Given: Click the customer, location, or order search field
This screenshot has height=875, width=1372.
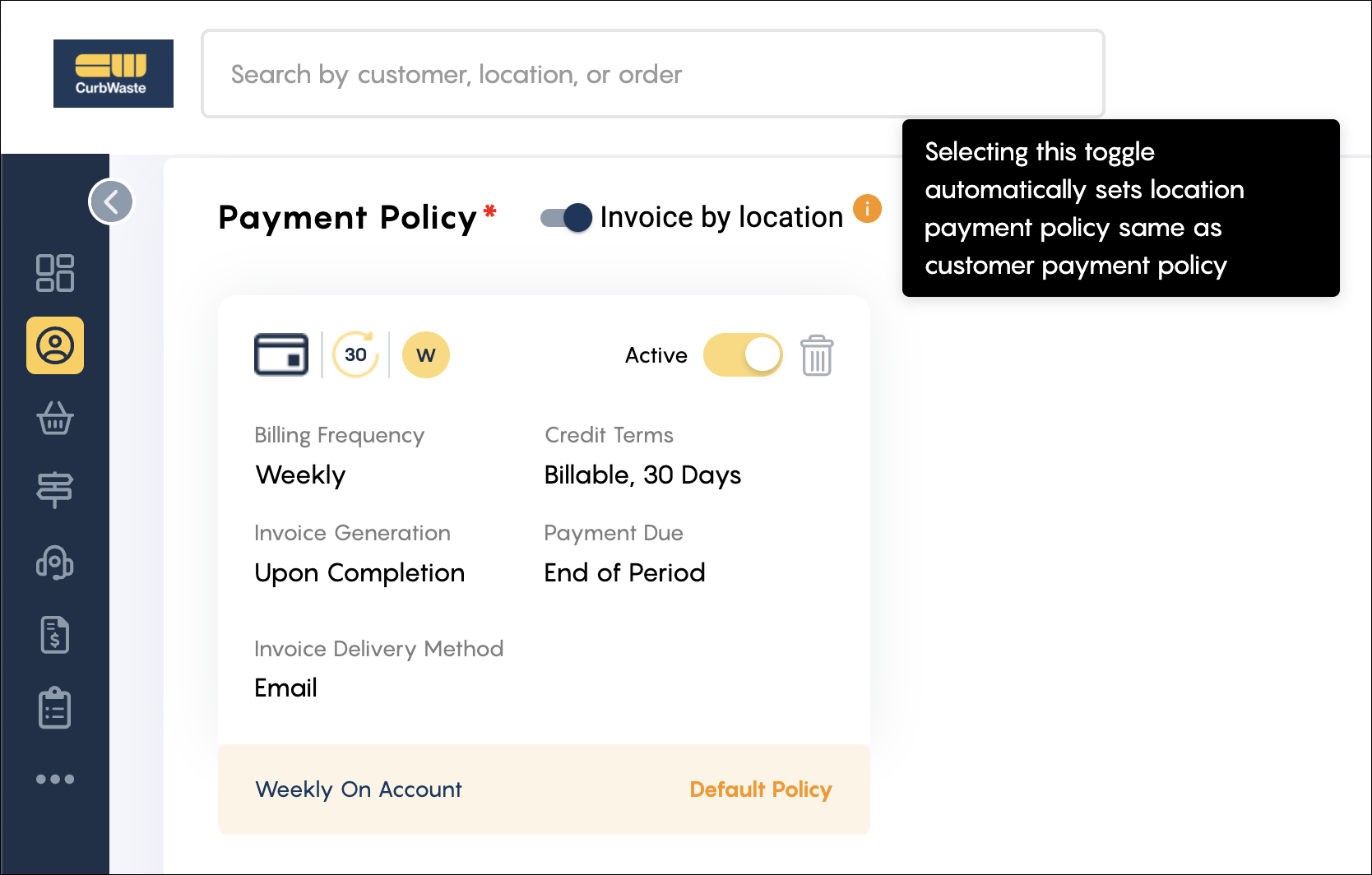Looking at the screenshot, I should [x=652, y=74].
